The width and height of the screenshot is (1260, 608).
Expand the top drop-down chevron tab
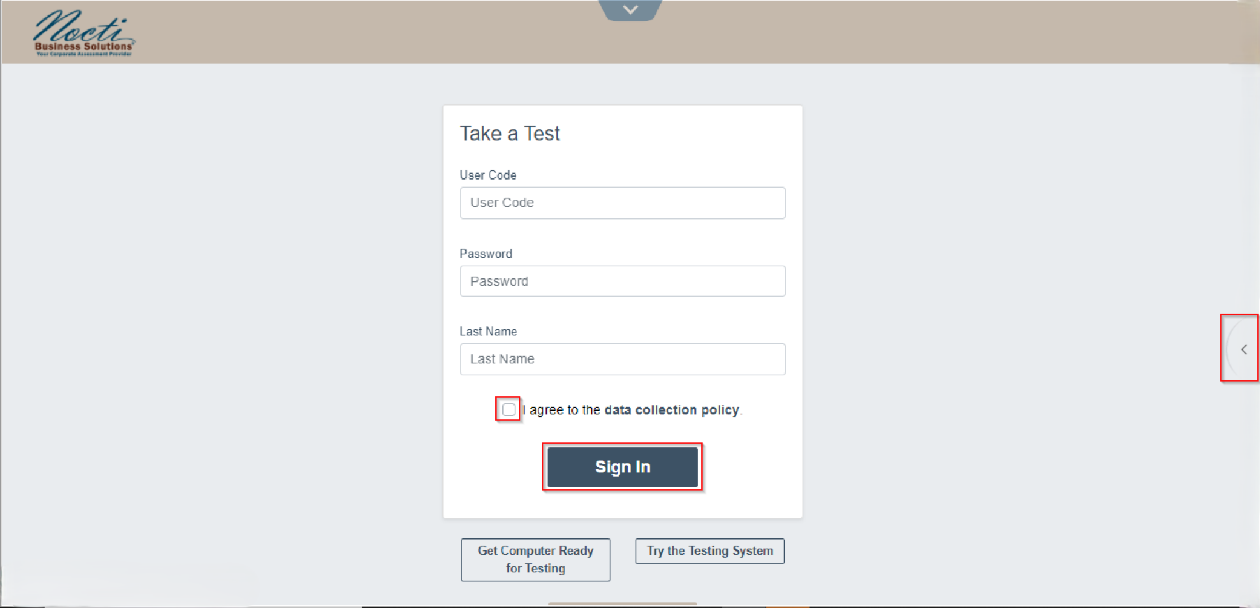[630, 10]
